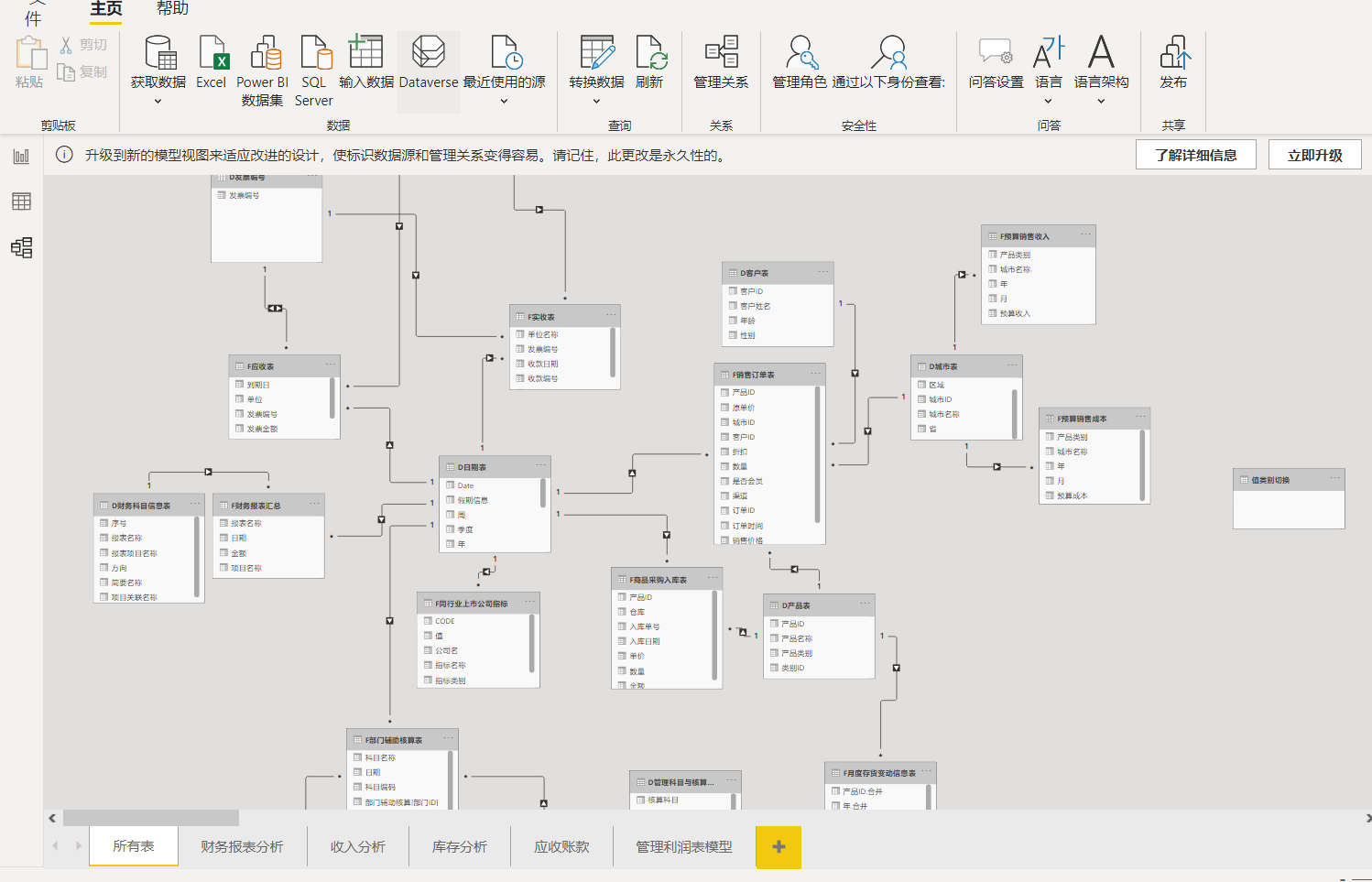This screenshot has height=882, width=1372.
Task: Click scrollbar inside F商品采购入库表 card
Action: coord(715,635)
